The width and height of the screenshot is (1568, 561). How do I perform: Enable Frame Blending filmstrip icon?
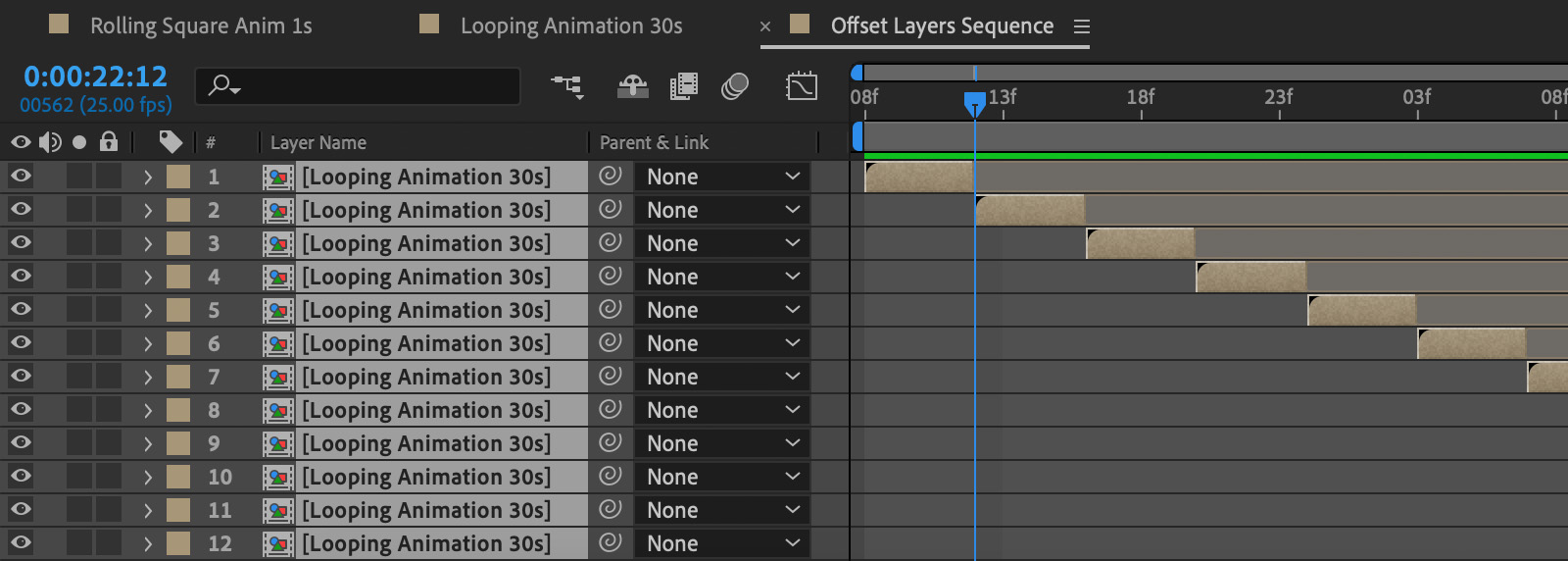coord(684,87)
